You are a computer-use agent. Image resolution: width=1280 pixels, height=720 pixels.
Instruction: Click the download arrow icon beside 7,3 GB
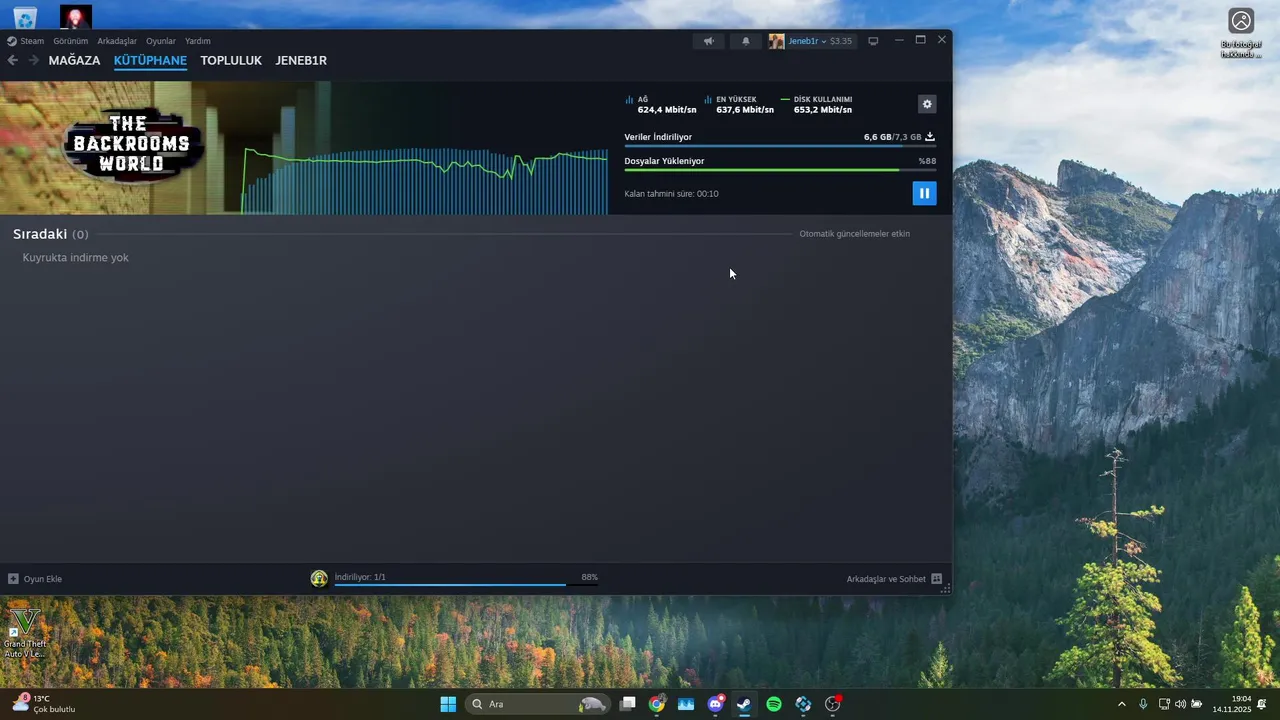pos(930,136)
